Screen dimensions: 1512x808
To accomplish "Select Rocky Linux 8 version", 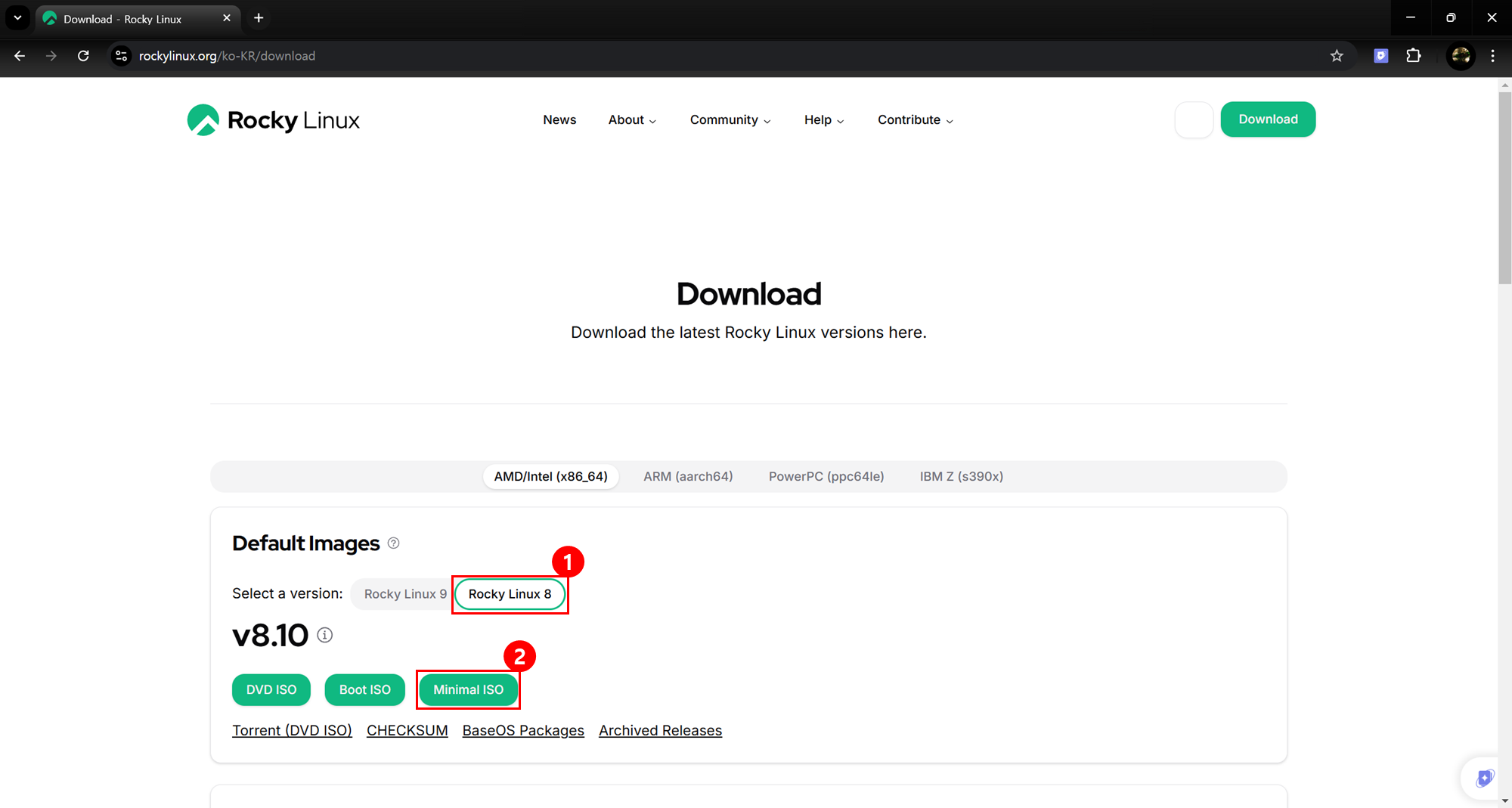I will tap(510, 594).
